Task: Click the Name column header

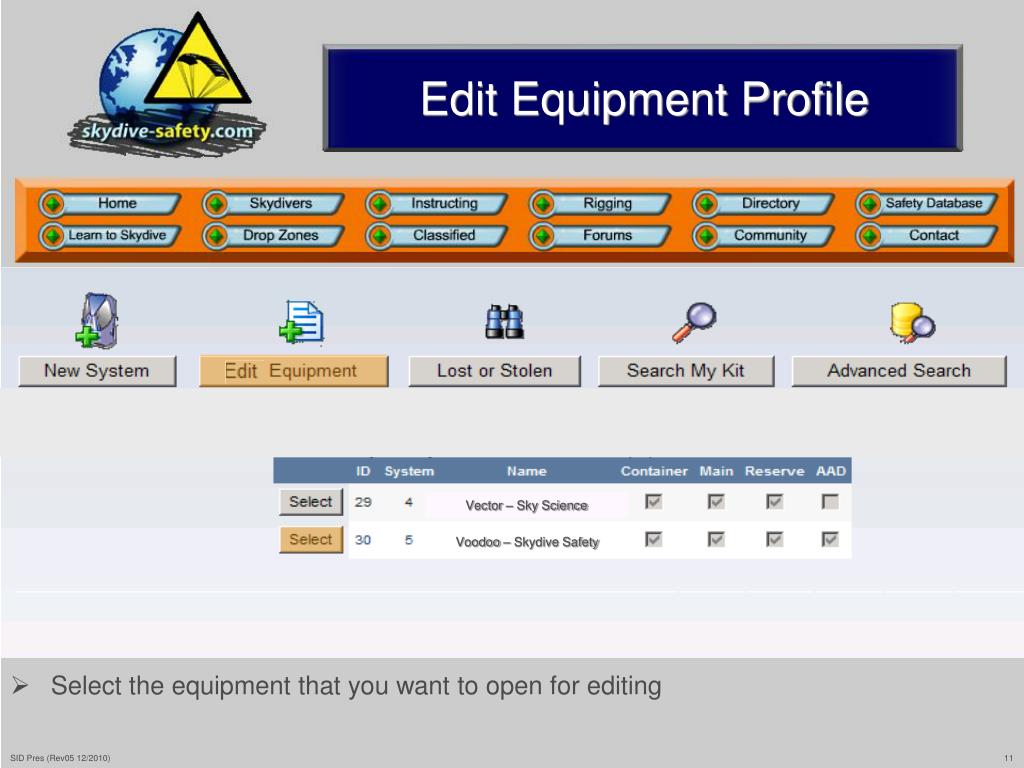Action: (x=526, y=471)
